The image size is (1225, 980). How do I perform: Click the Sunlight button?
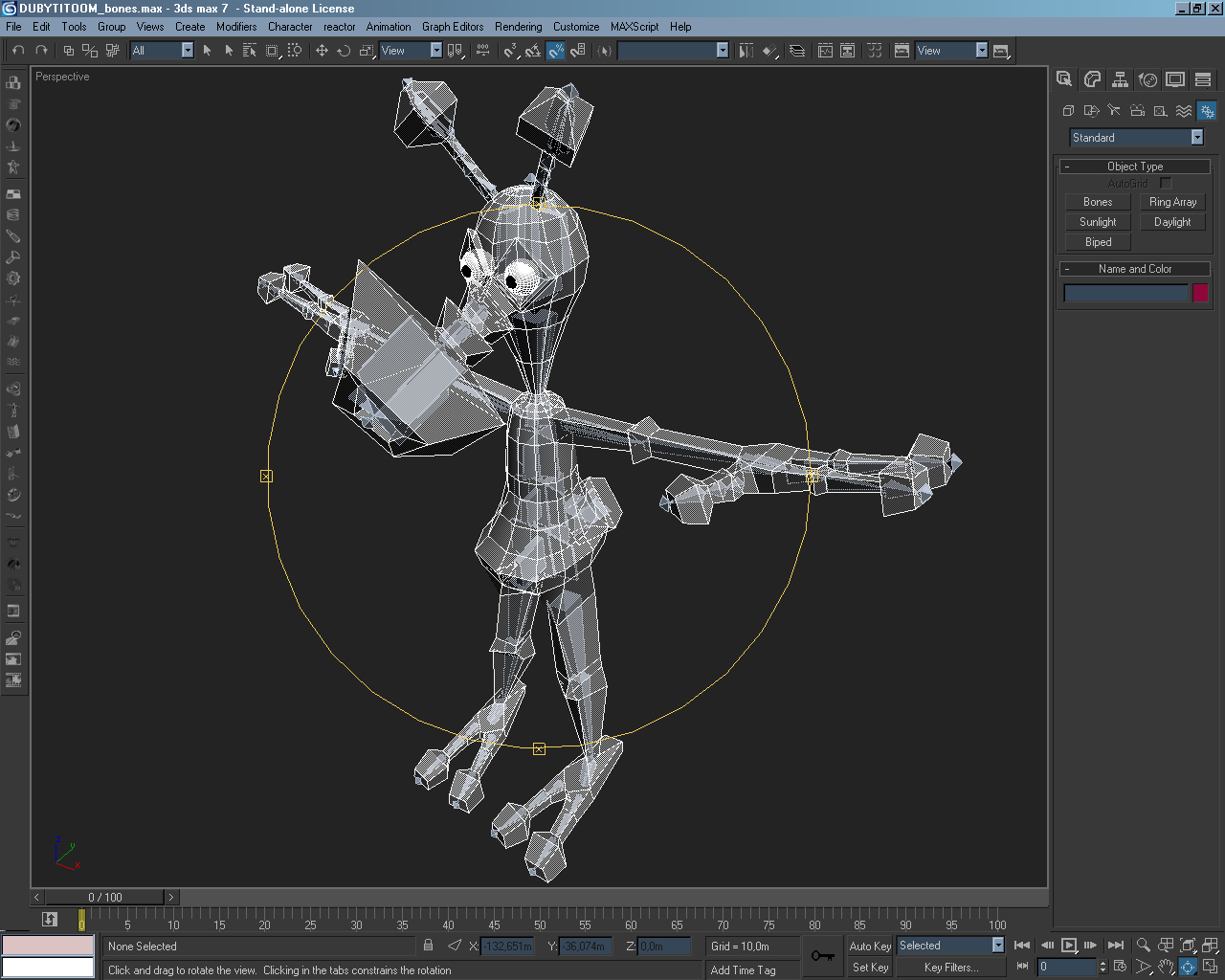pyautogui.click(x=1098, y=222)
